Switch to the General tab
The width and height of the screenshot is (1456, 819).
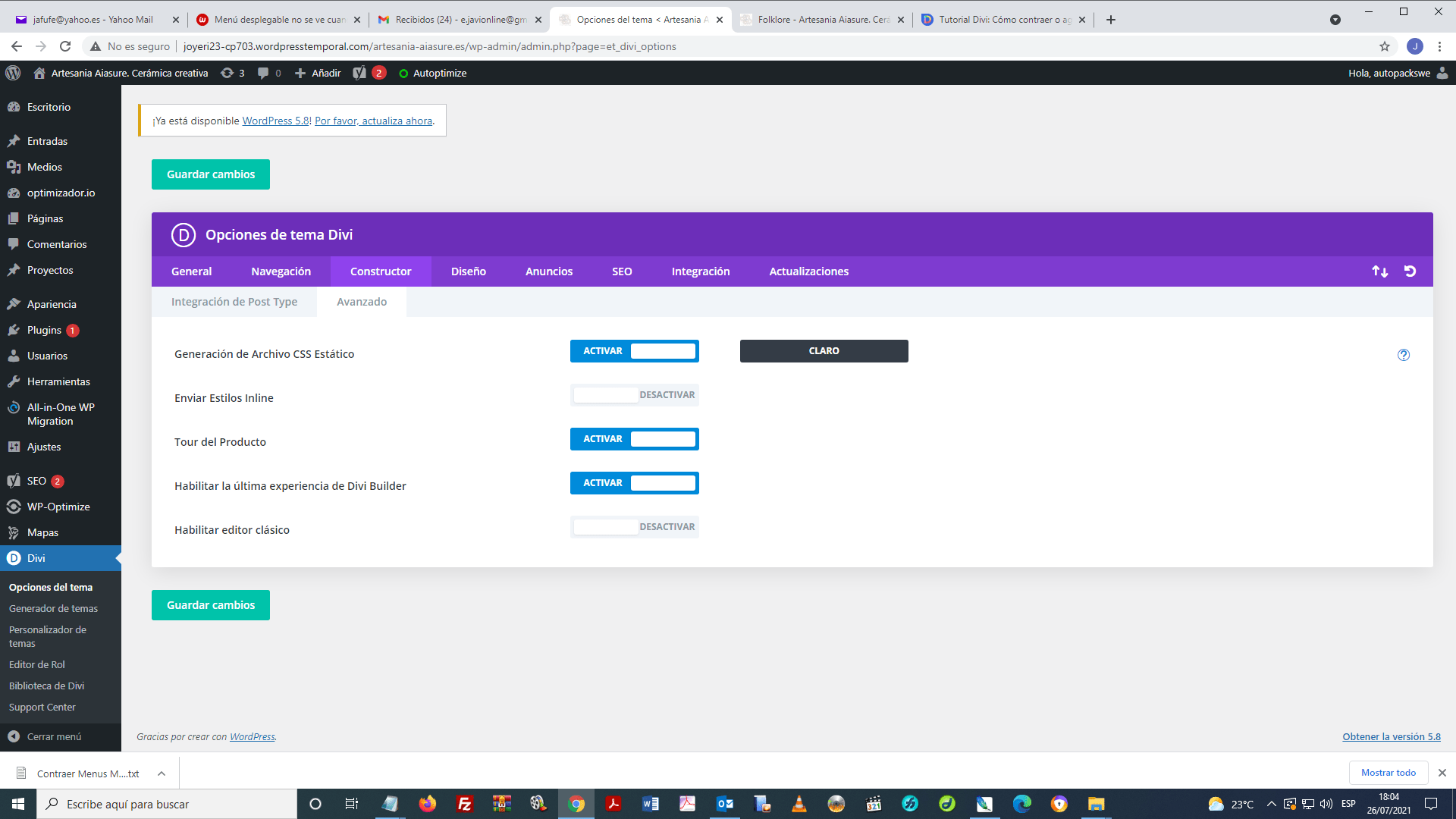point(191,271)
